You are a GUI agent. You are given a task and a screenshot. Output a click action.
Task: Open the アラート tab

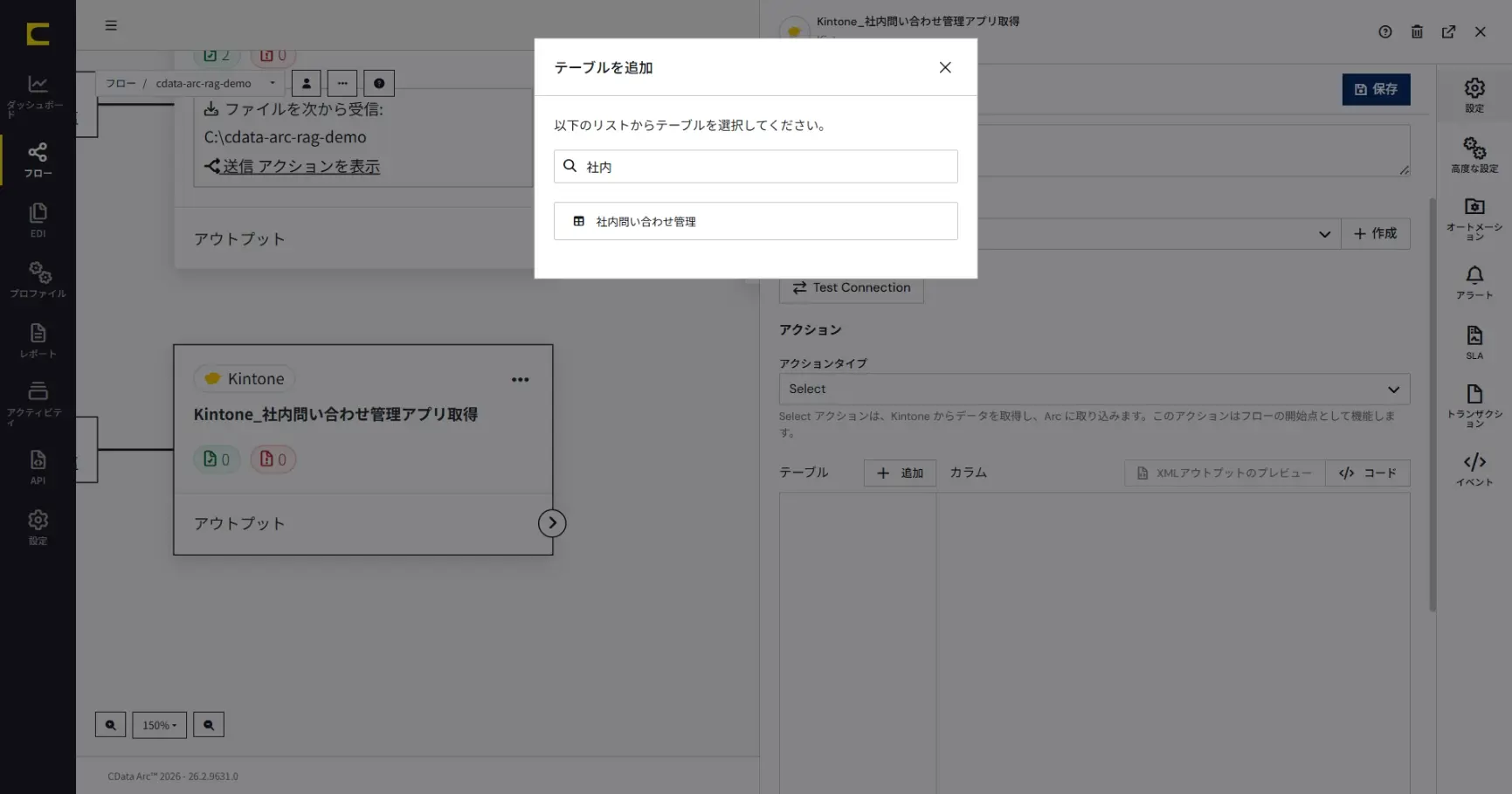pos(1474,283)
